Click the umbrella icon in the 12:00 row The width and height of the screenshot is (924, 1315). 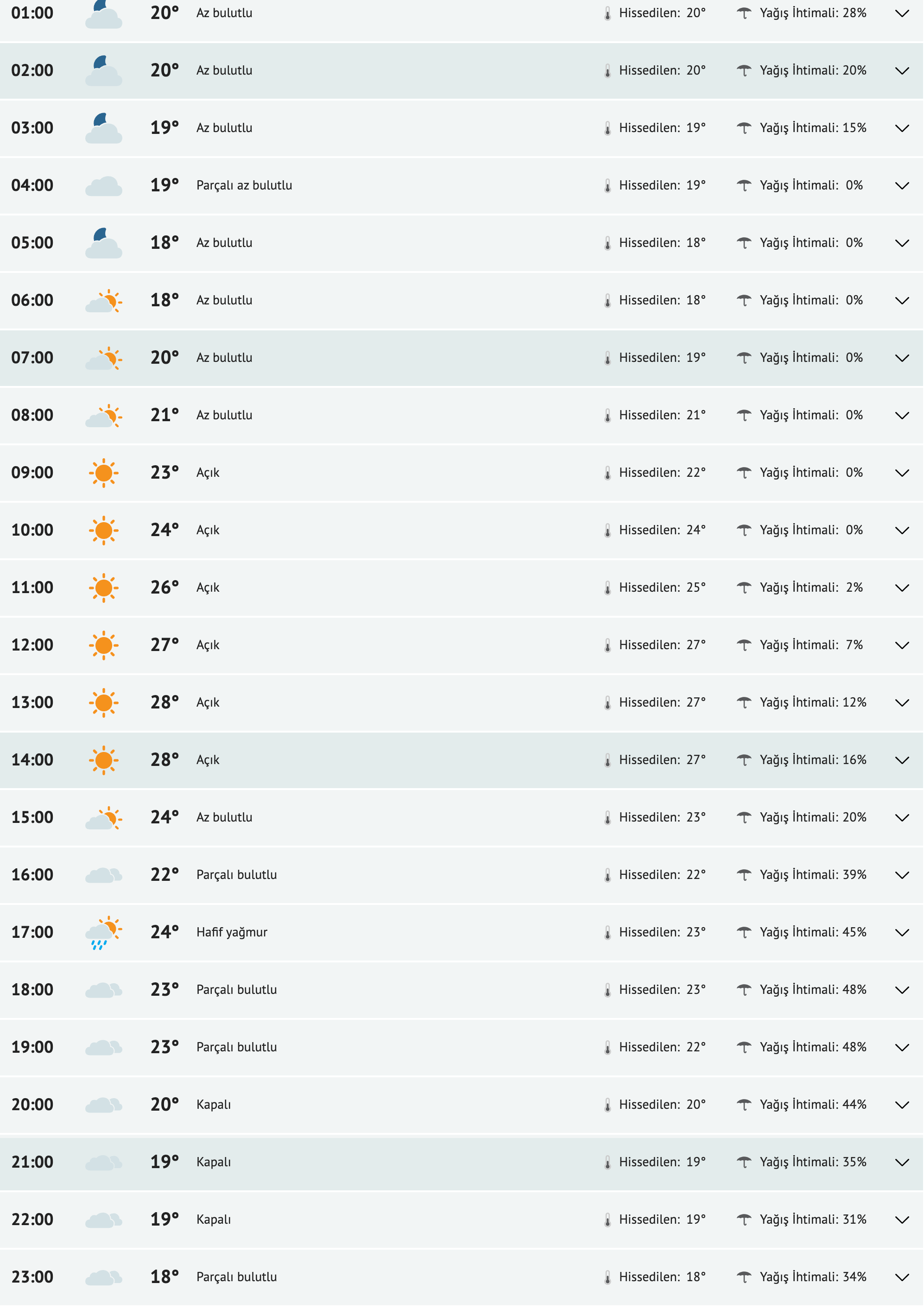(744, 645)
